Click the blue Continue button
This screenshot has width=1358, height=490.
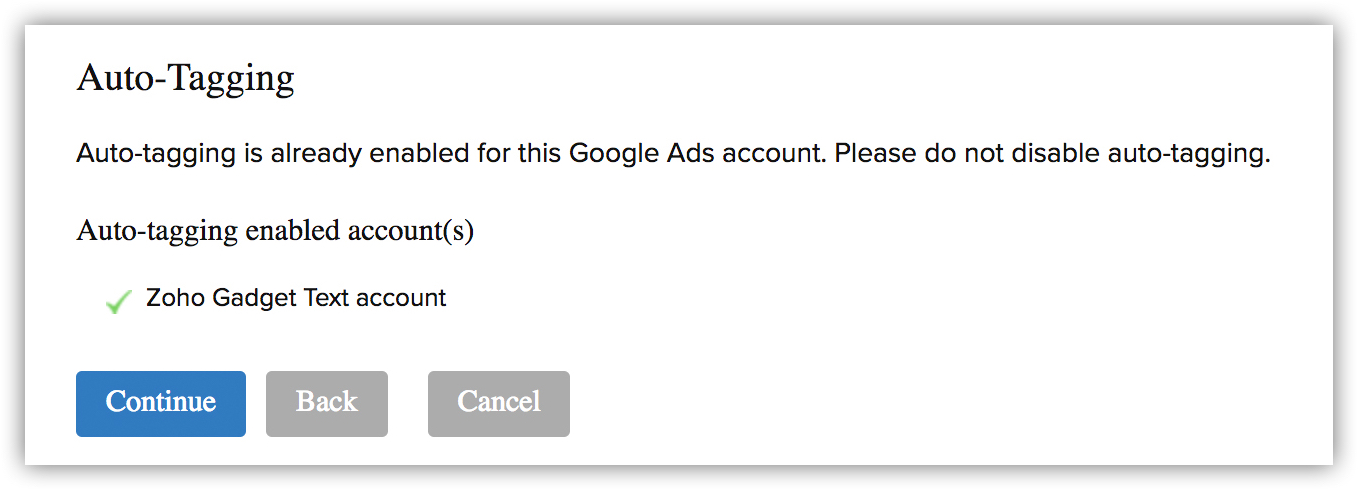160,403
